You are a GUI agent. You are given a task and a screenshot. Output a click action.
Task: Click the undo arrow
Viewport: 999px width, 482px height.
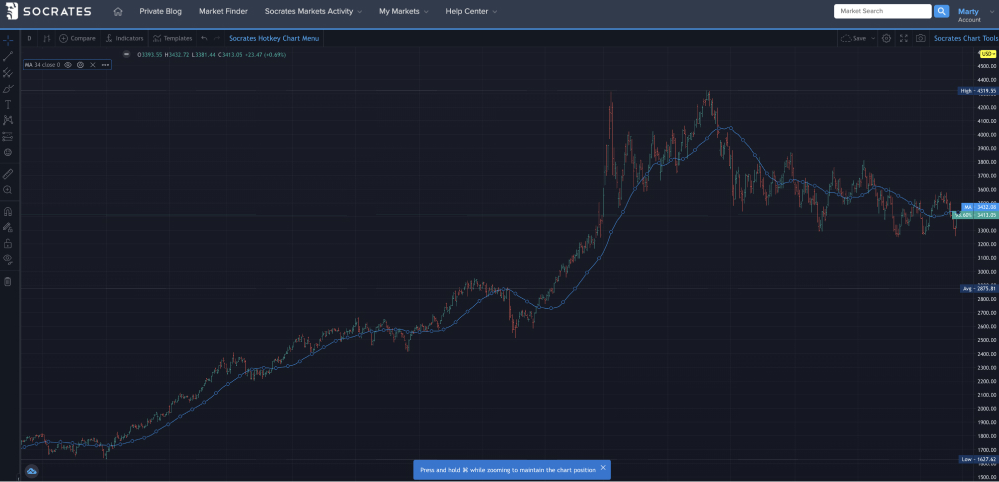point(204,38)
